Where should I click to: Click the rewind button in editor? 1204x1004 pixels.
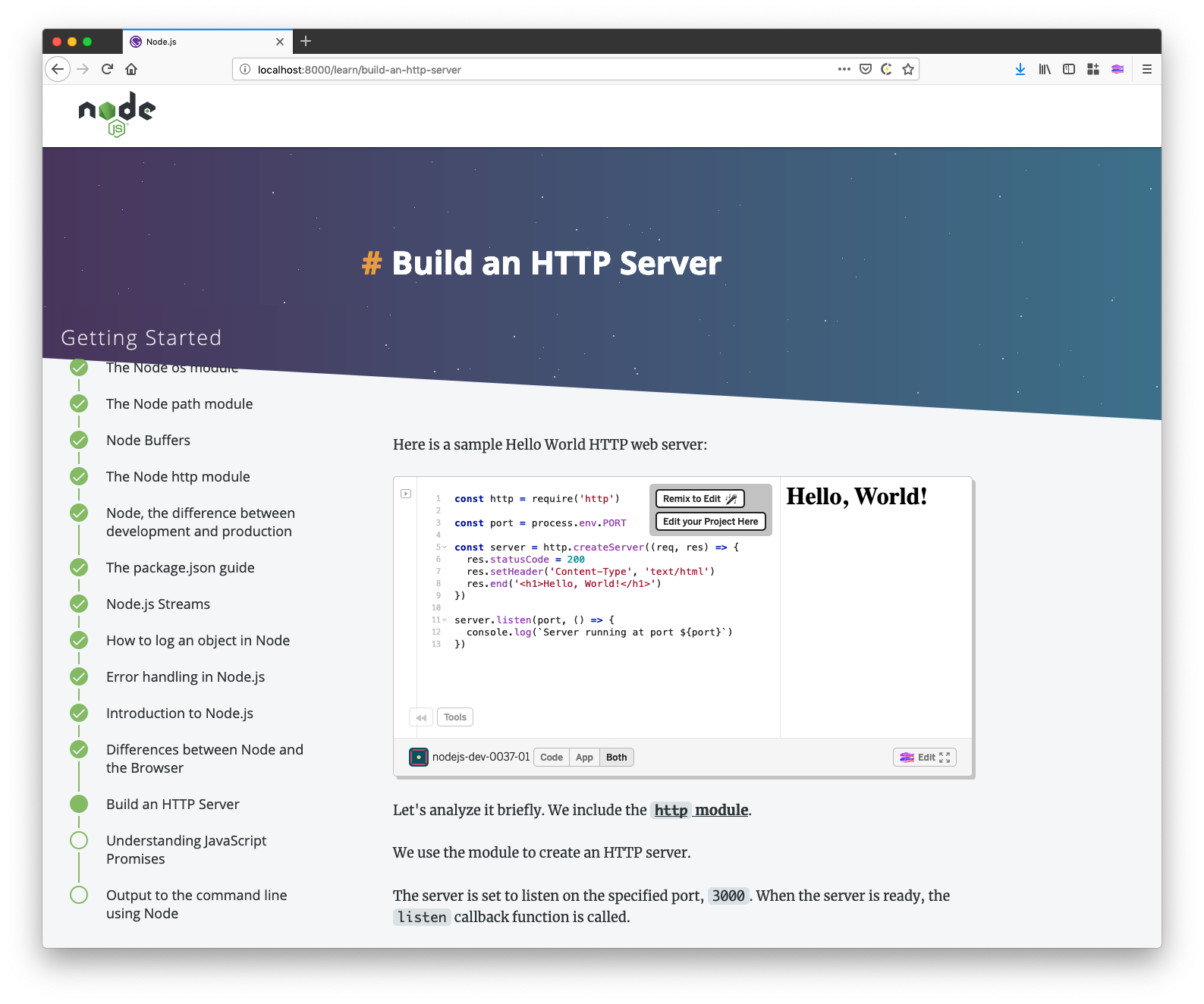[x=421, y=717]
